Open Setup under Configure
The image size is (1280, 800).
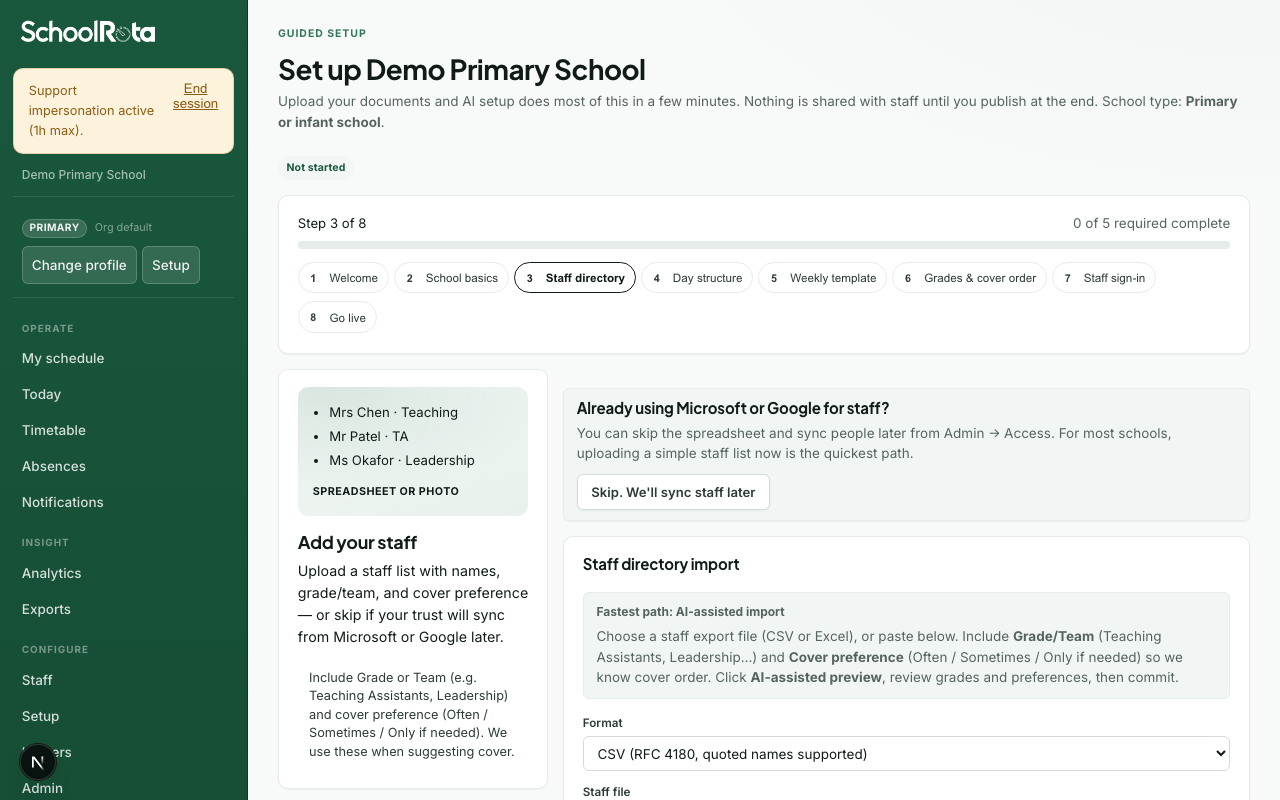point(41,716)
